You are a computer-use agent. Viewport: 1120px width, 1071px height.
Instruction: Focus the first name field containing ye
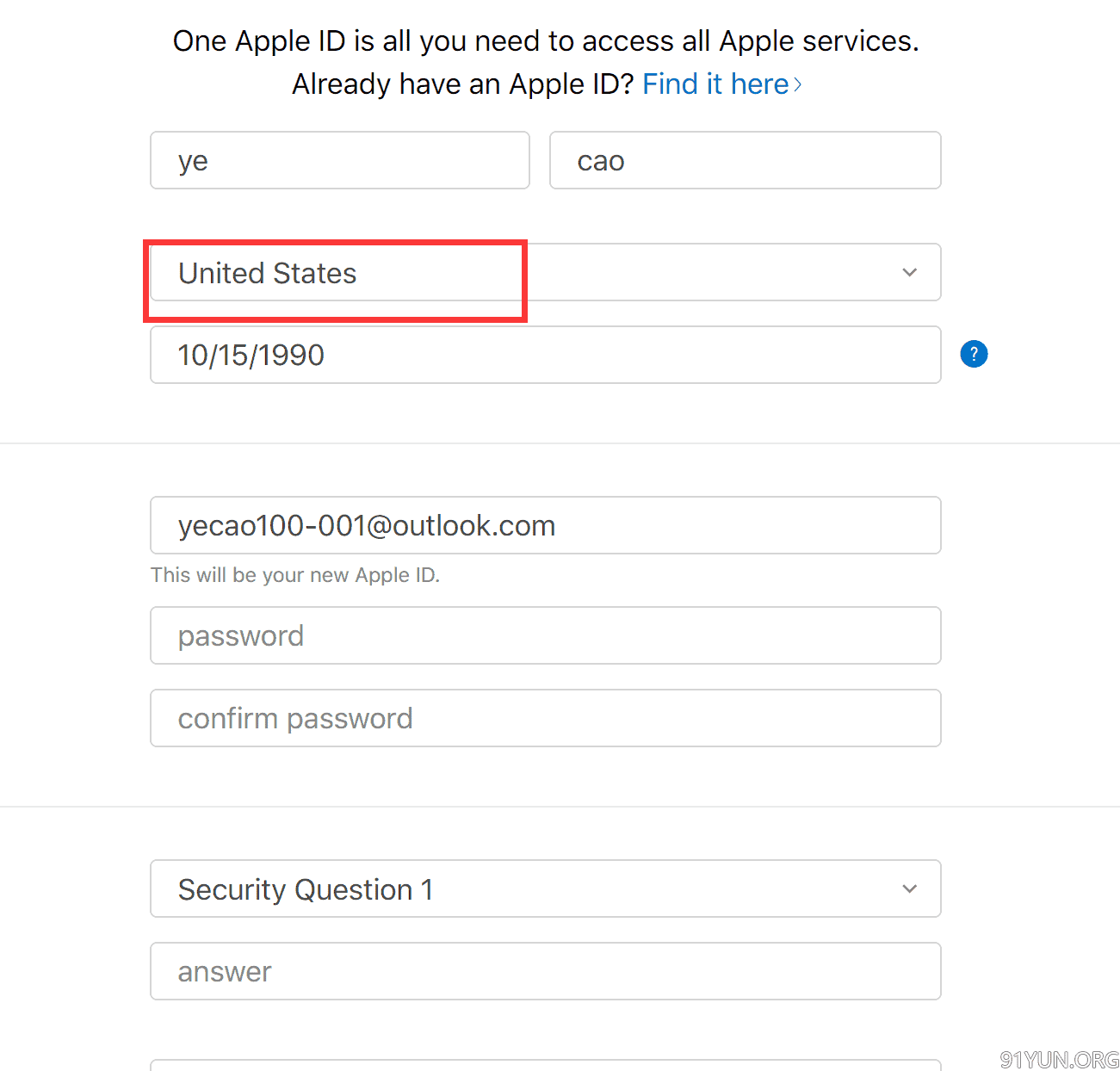[x=340, y=160]
